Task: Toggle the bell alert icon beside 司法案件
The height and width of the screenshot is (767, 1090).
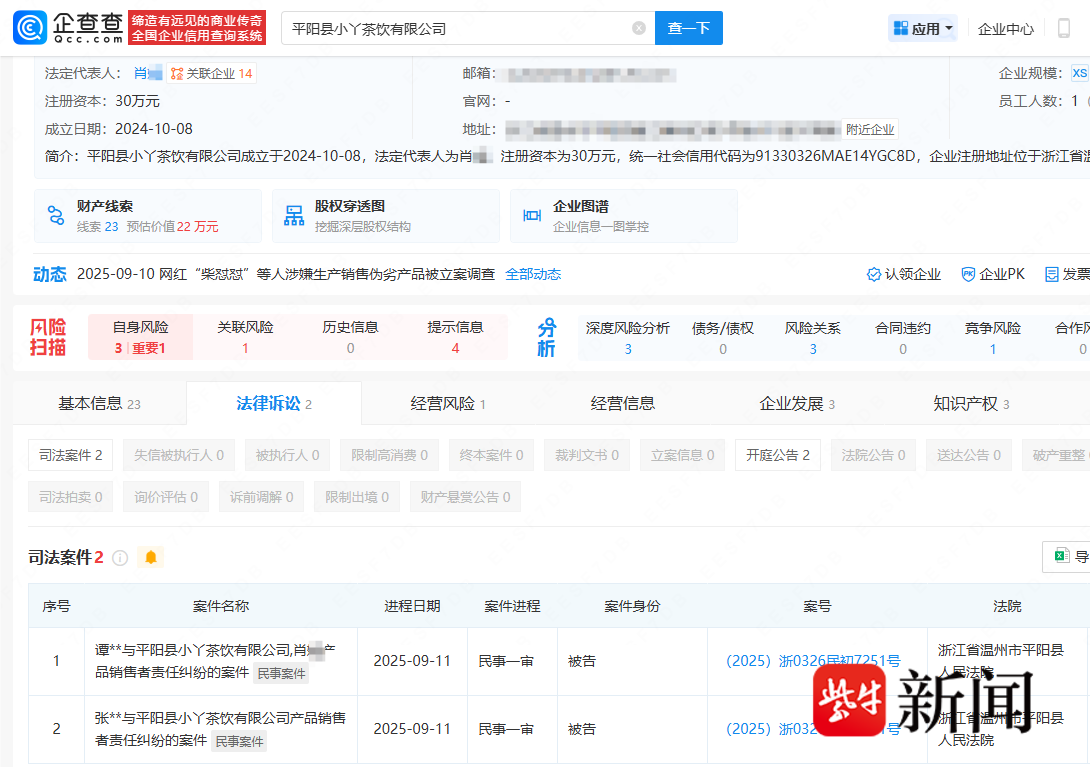Action: 151,557
